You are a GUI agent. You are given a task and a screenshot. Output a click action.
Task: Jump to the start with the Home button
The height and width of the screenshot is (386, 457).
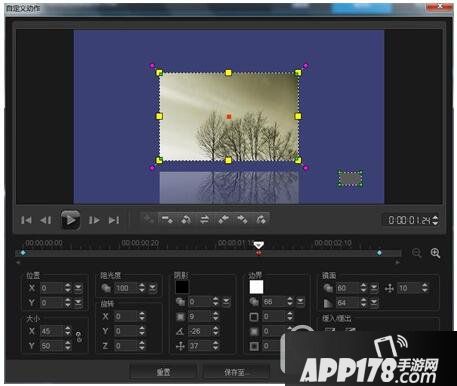coord(26,220)
